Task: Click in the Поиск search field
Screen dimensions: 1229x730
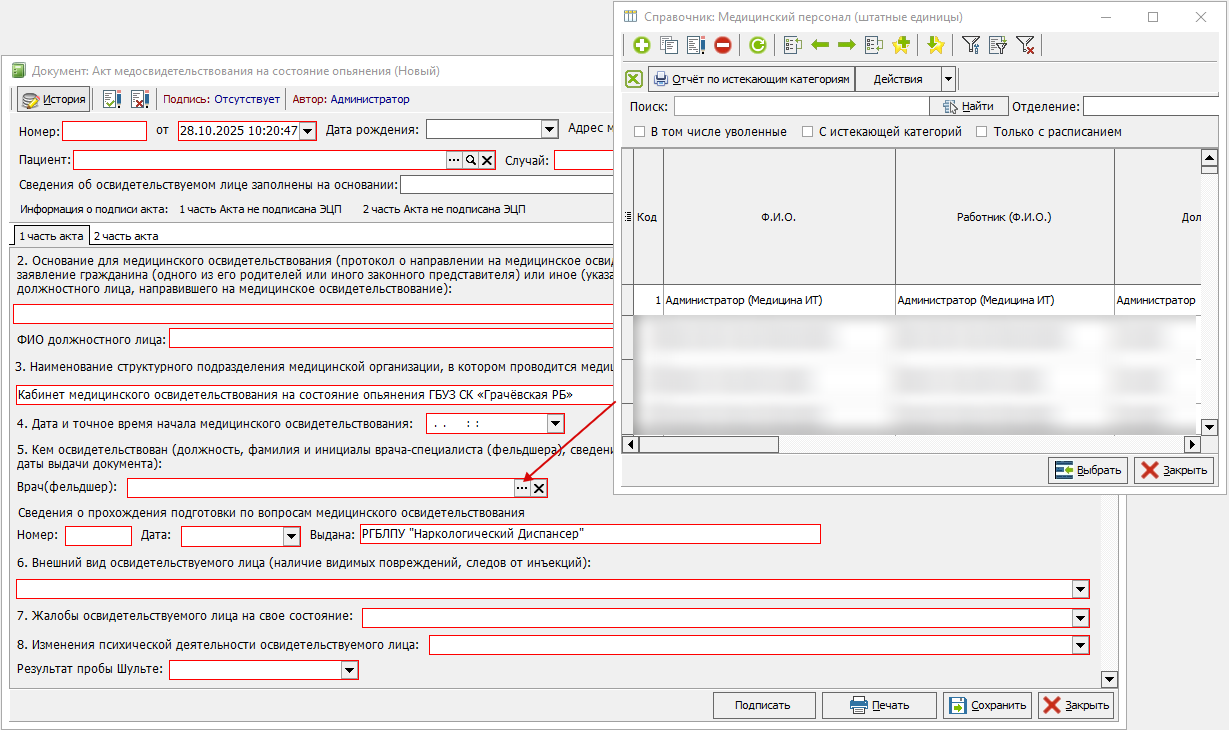Action: [801, 106]
